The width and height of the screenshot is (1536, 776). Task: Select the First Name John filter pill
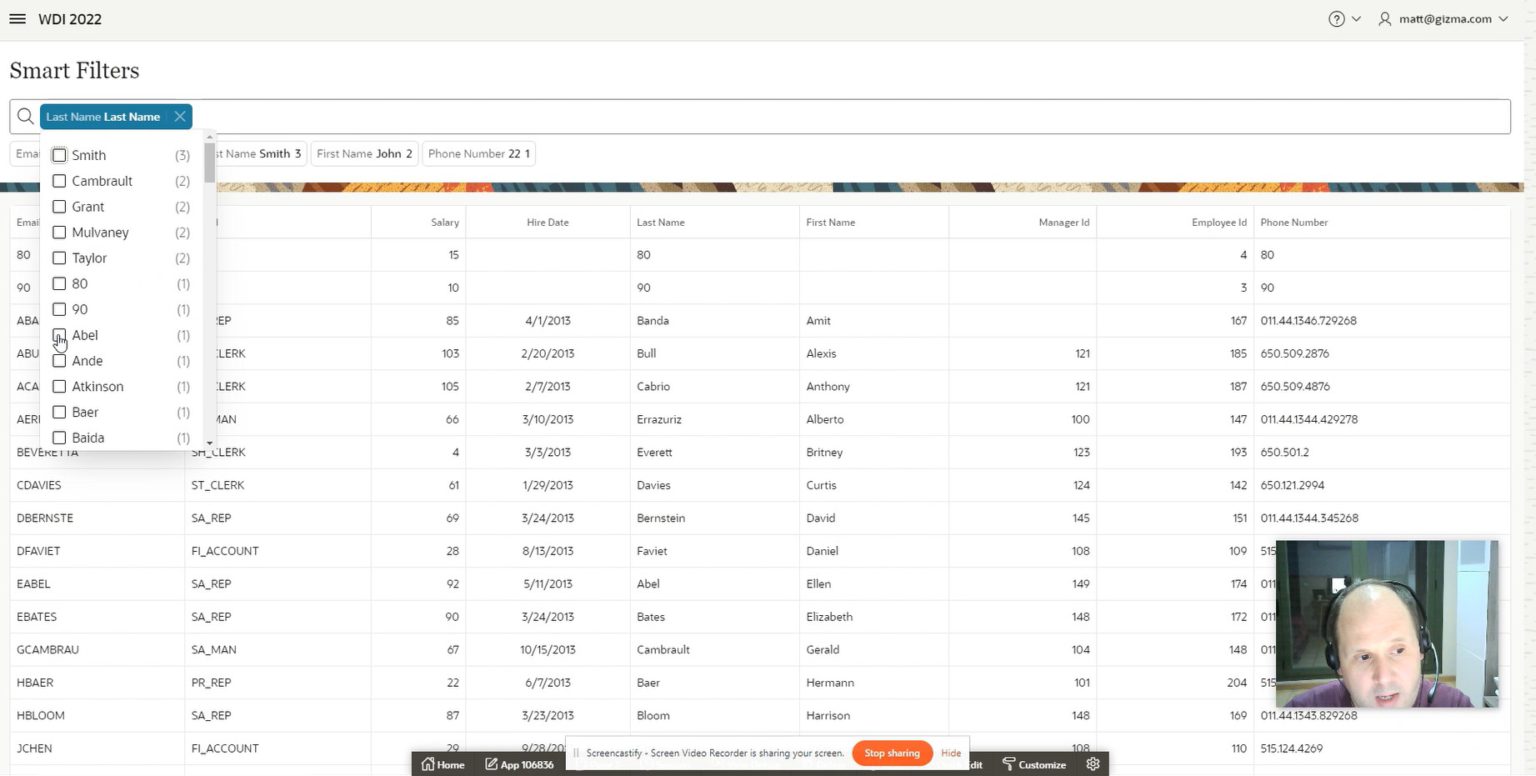[x=363, y=153]
